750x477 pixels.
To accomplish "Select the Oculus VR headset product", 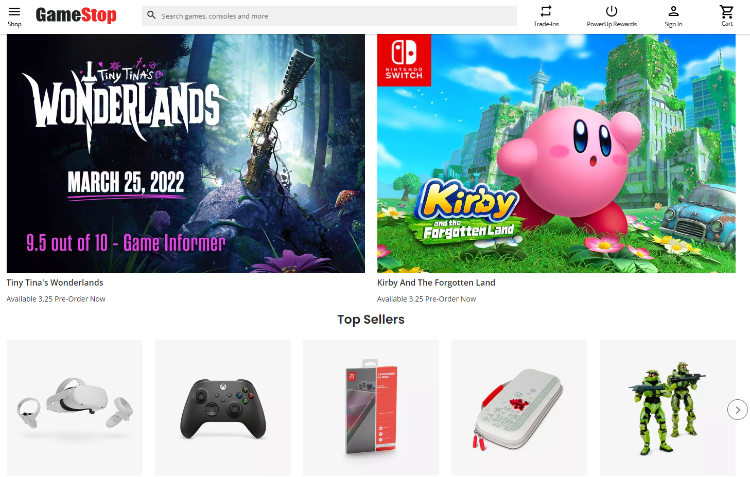I will (75, 407).
